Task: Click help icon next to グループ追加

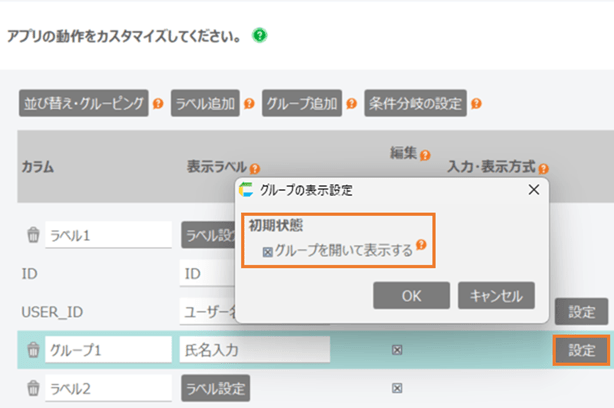Action: [x=352, y=104]
